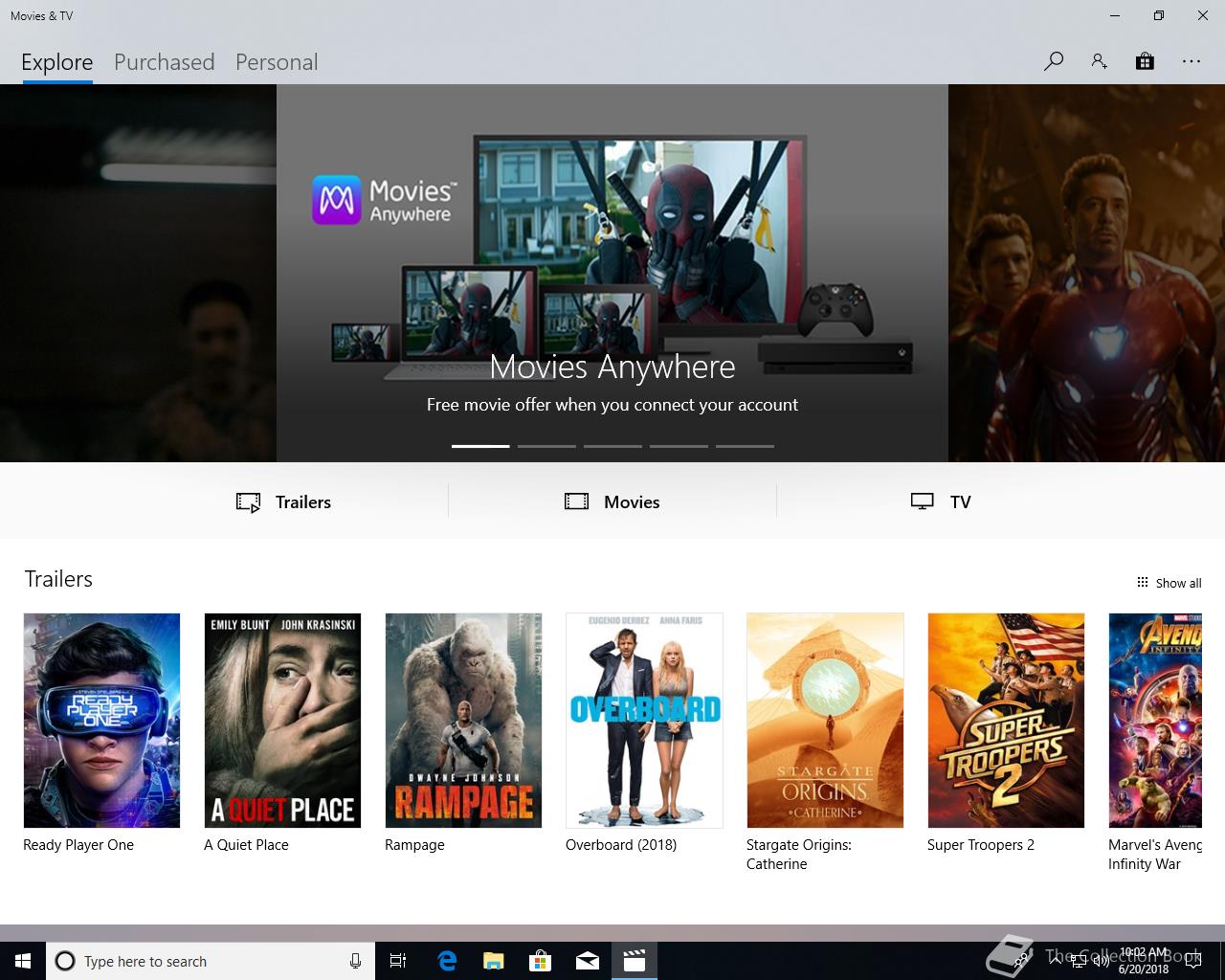
Task: Switch to the Explore tab
Action: 57,62
